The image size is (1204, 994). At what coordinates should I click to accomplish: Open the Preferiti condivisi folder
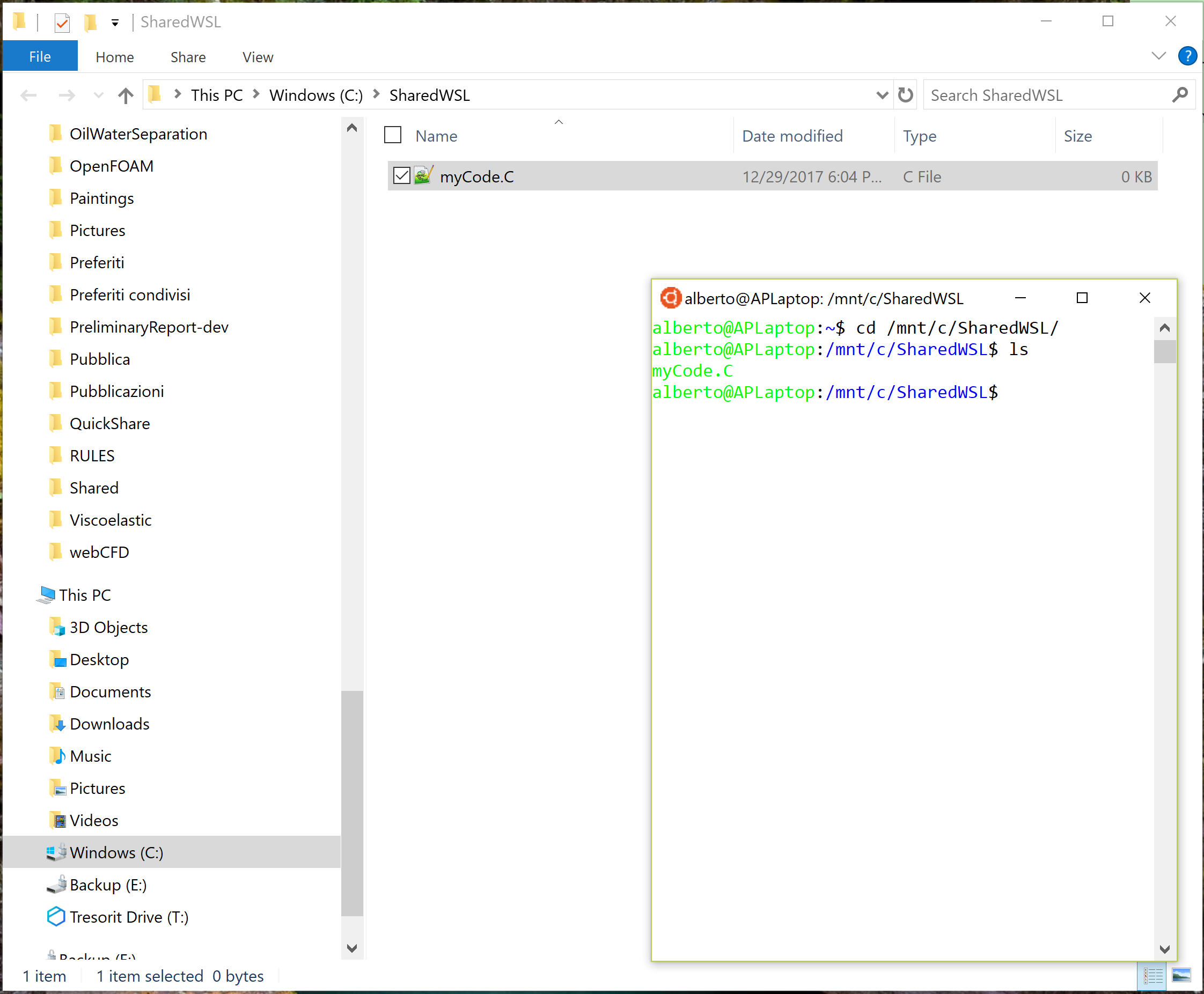click(x=130, y=295)
